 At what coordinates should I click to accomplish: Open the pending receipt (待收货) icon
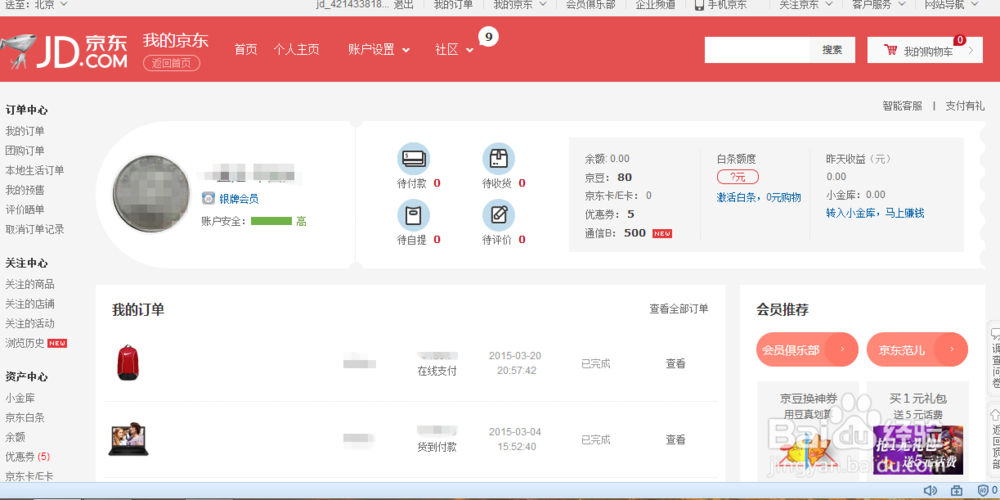tap(498, 158)
